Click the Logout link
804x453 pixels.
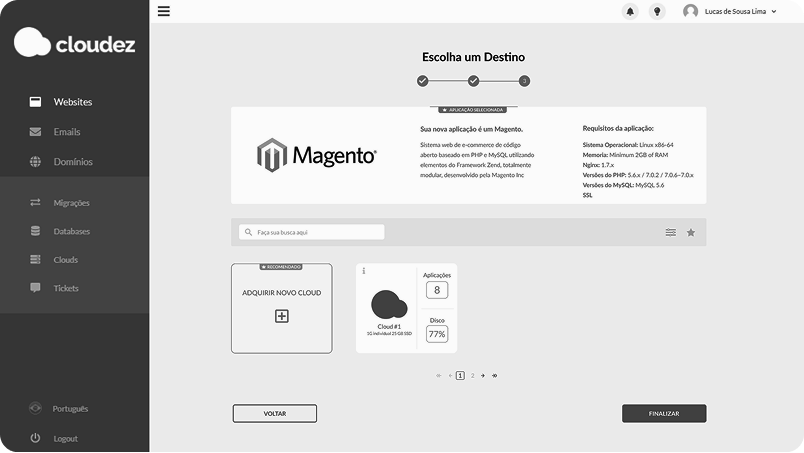(x=66, y=439)
